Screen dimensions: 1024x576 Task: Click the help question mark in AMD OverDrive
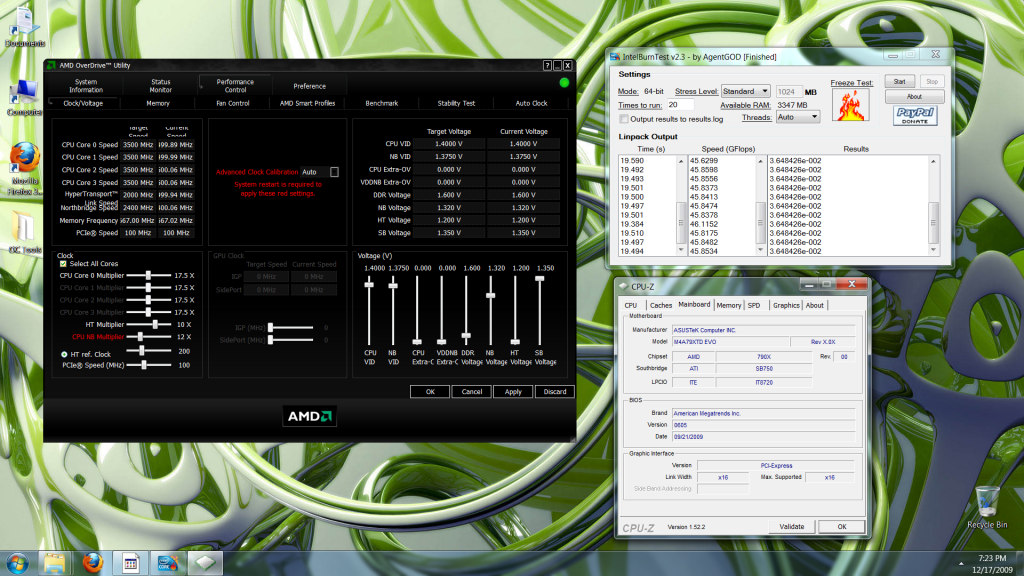547,65
